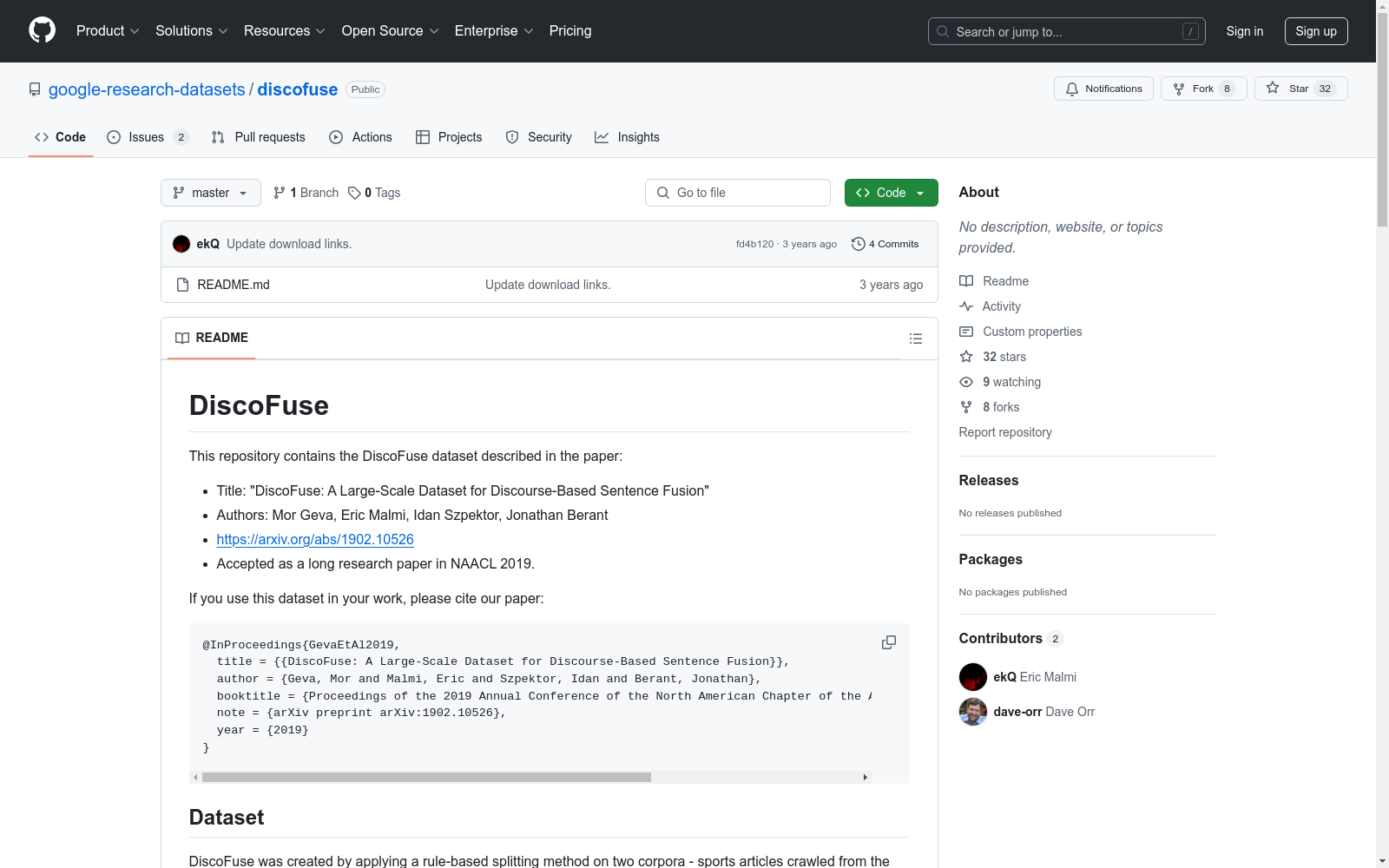Focus the Go to file input
This screenshot has height=868, width=1389.
(738, 193)
